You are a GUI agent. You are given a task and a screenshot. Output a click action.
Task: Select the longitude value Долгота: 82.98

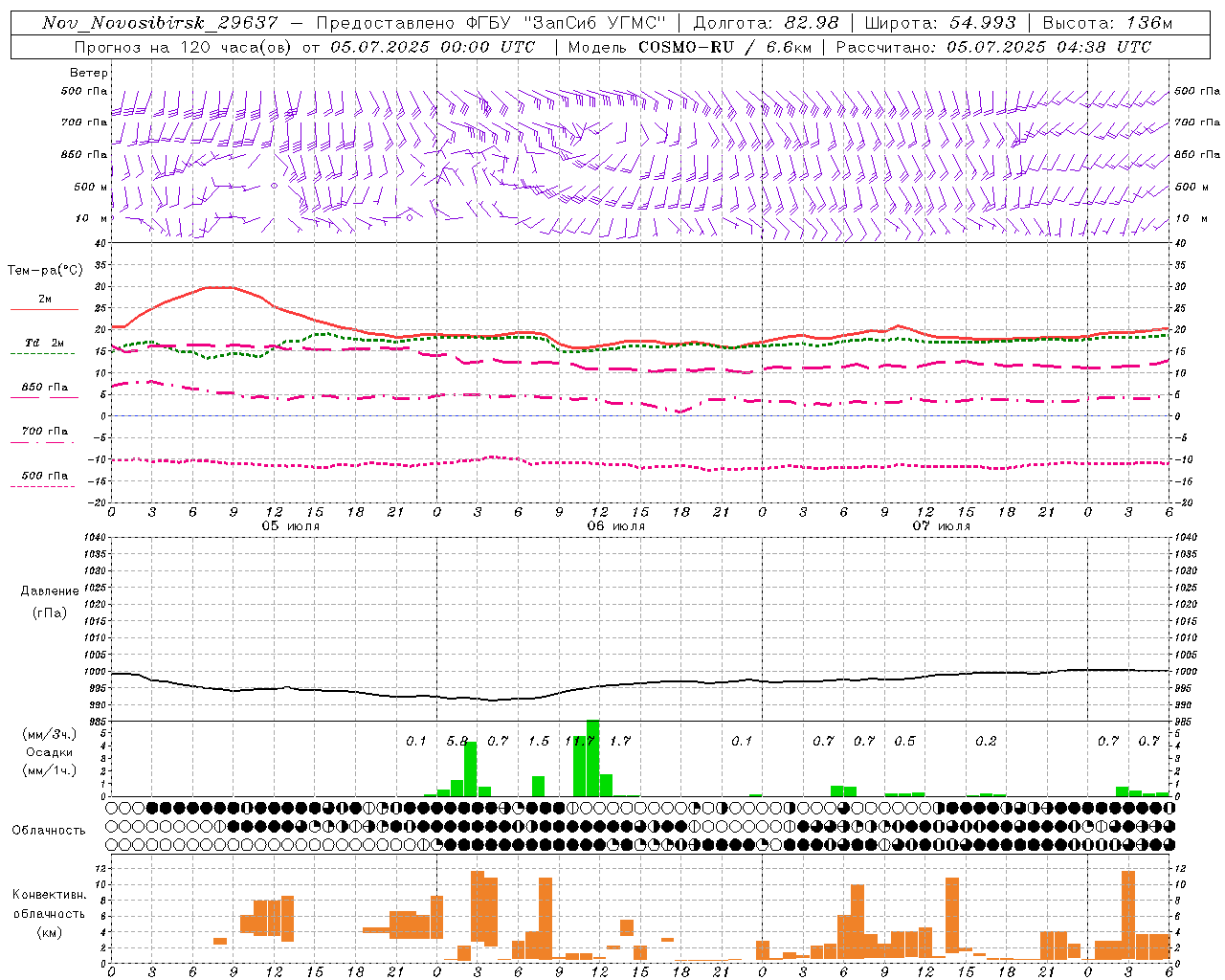(x=766, y=23)
